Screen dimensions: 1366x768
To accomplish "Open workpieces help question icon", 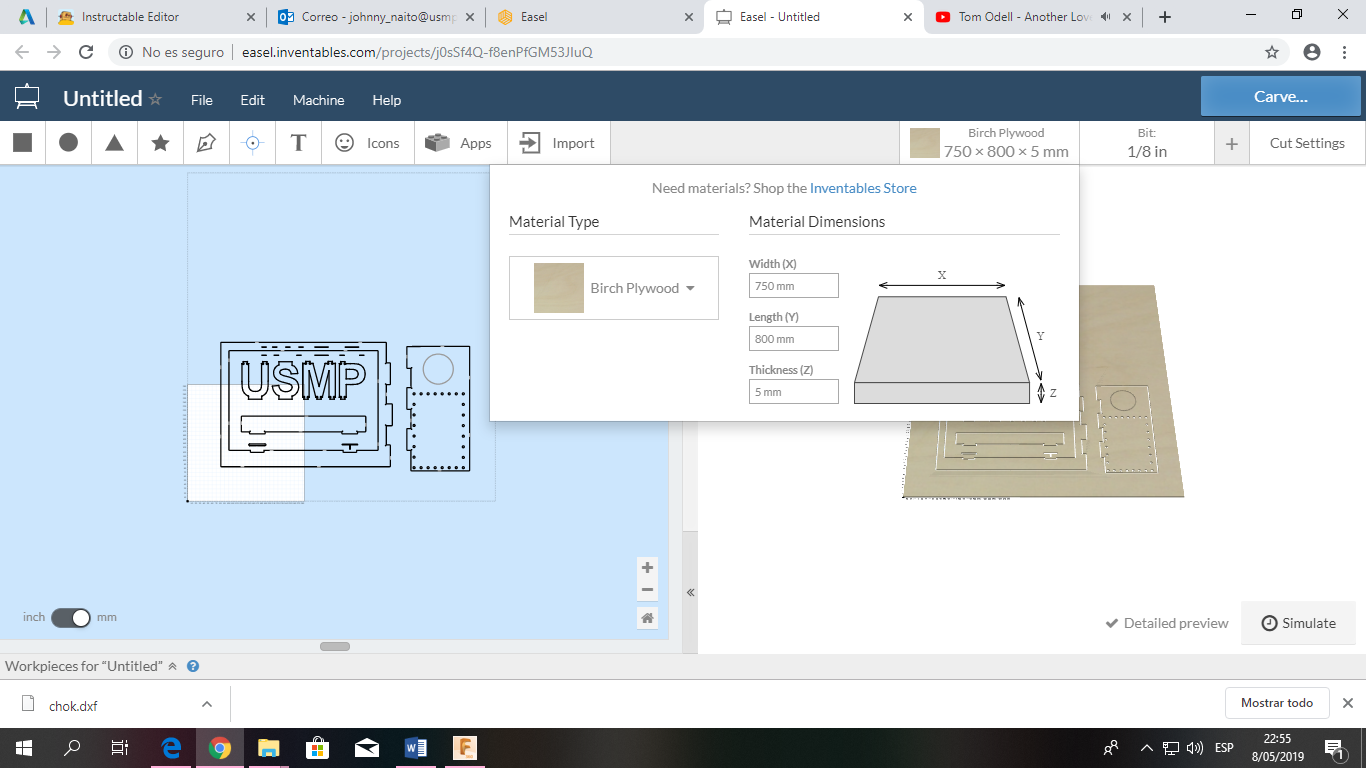I will [x=193, y=666].
